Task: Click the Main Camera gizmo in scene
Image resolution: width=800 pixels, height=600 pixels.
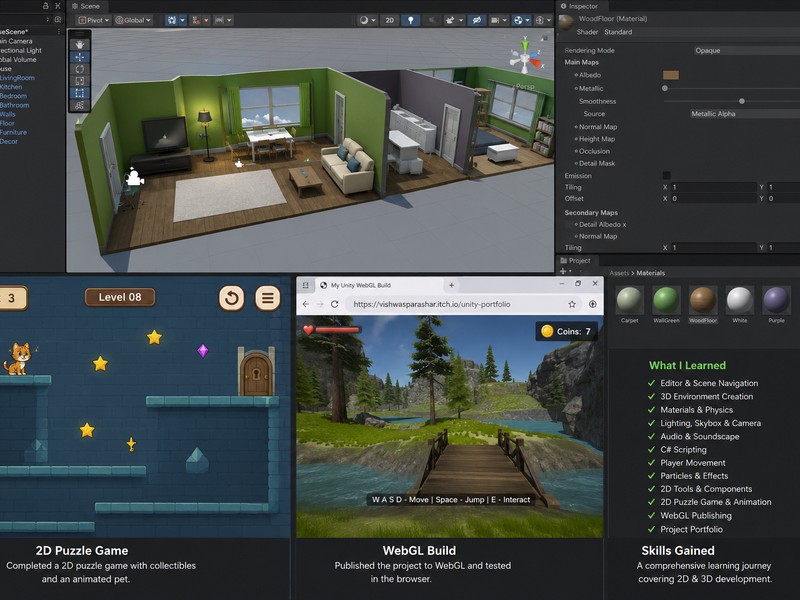Action: 134,177
